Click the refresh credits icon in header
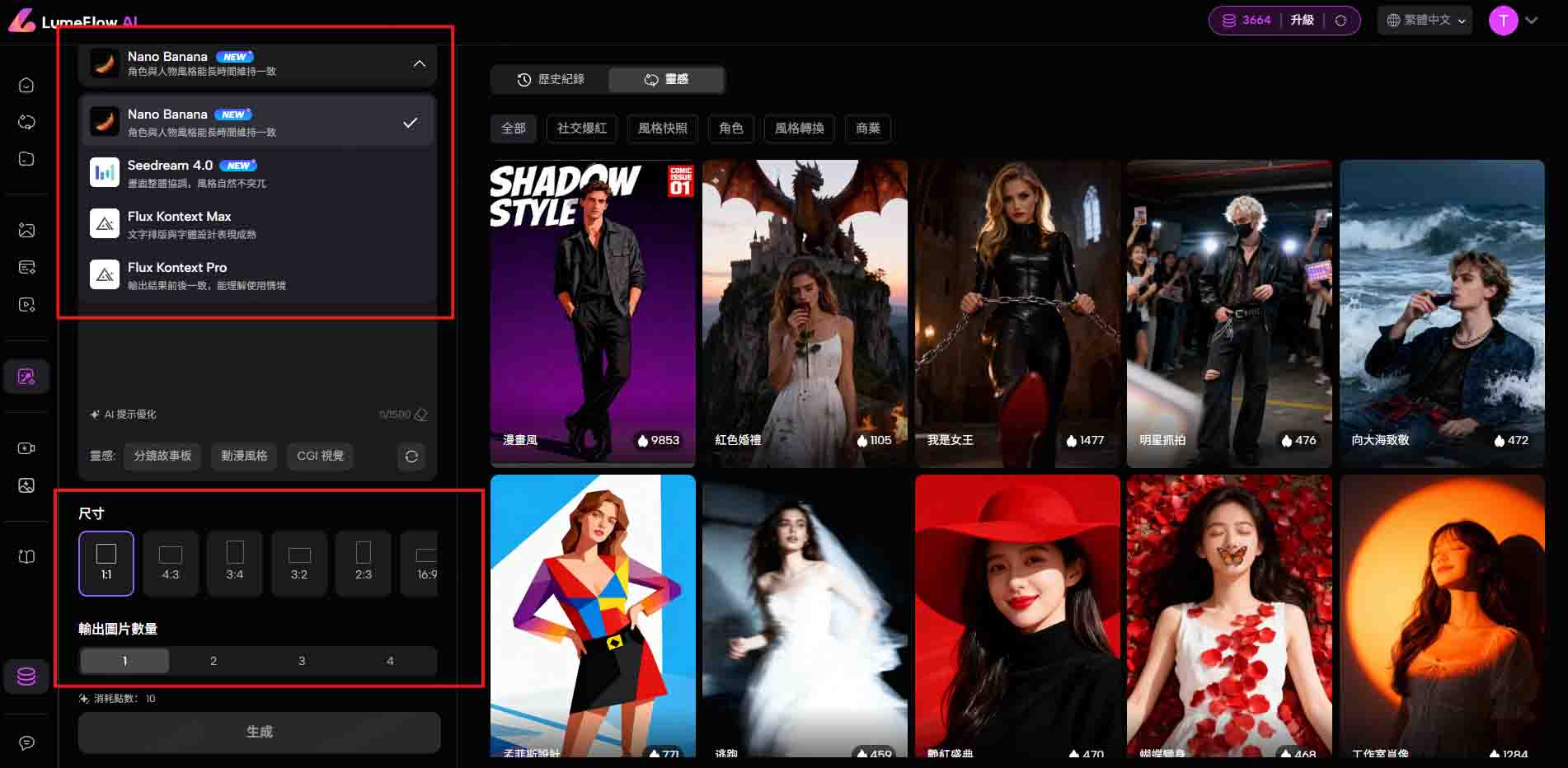This screenshot has height=768, width=1568. pyautogui.click(x=1340, y=21)
